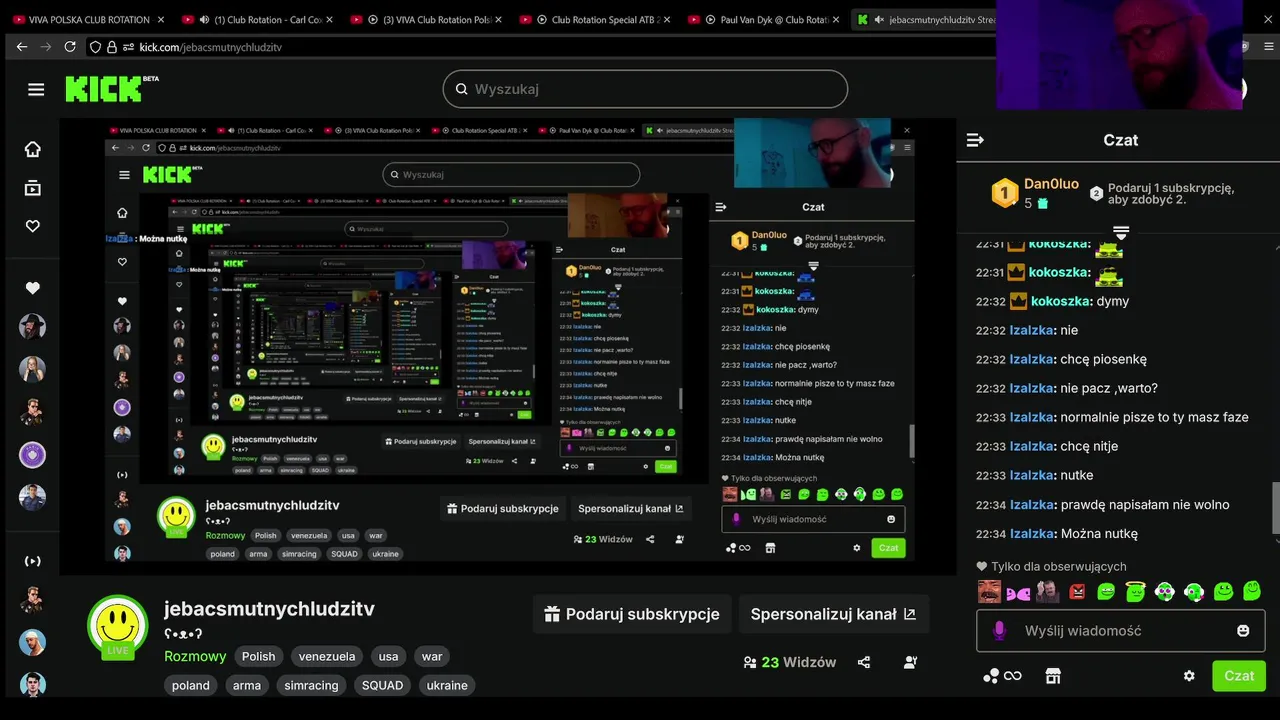Open the Kick hamburger menu
1280x720 pixels.
pyautogui.click(x=36, y=89)
